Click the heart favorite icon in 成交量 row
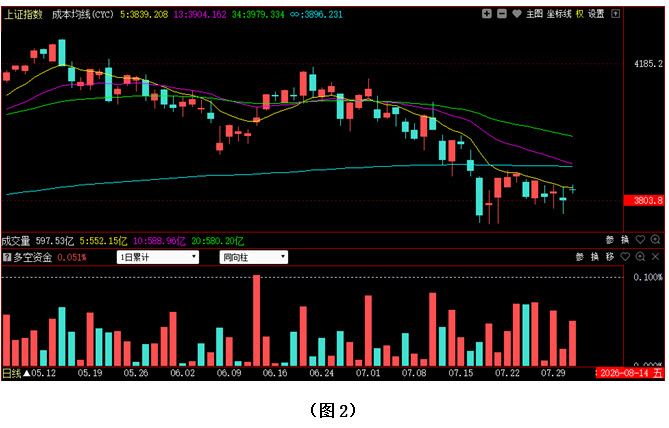The width and height of the screenshot is (669, 428). click(640, 240)
